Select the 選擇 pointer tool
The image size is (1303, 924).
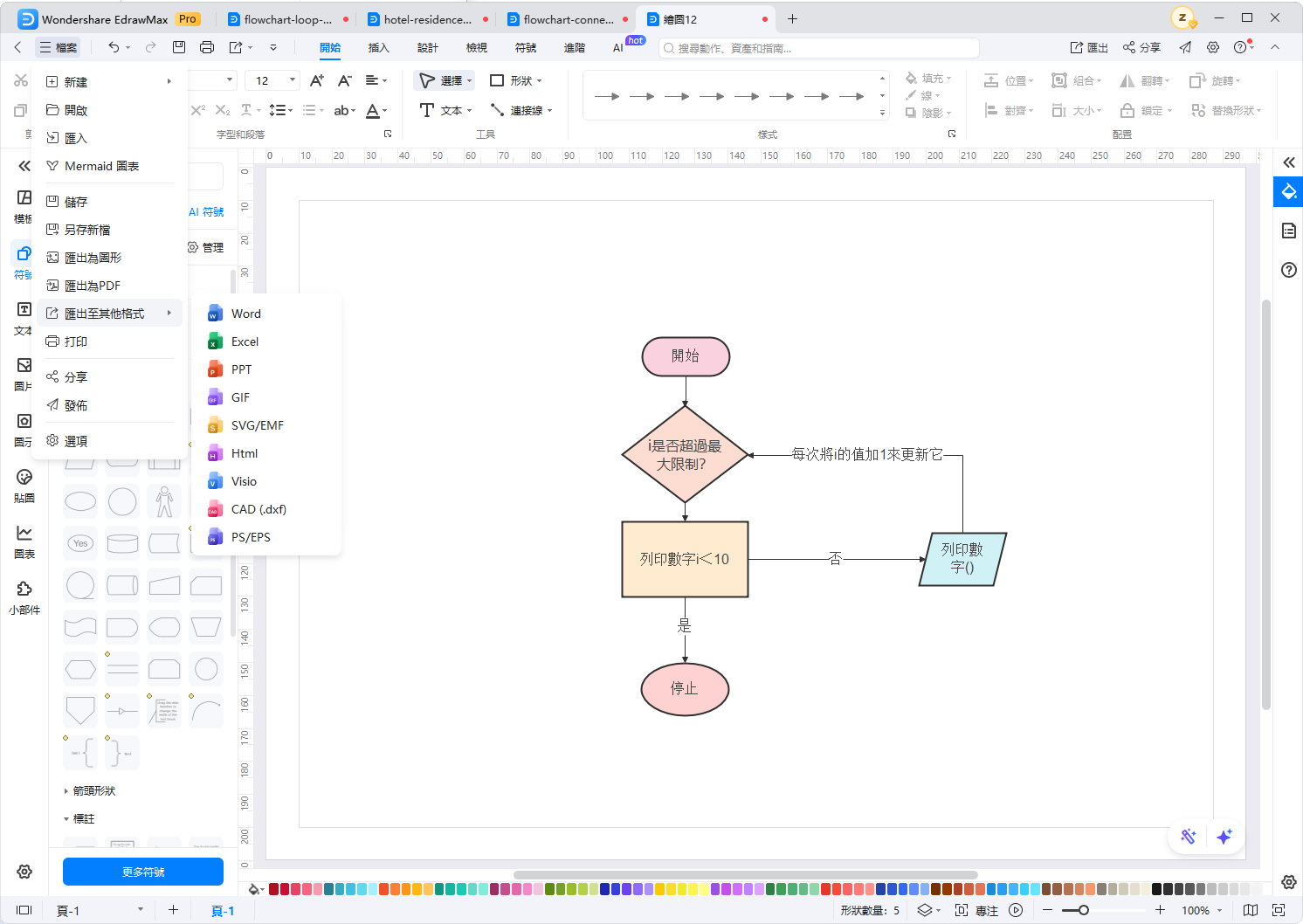[x=445, y=80]
